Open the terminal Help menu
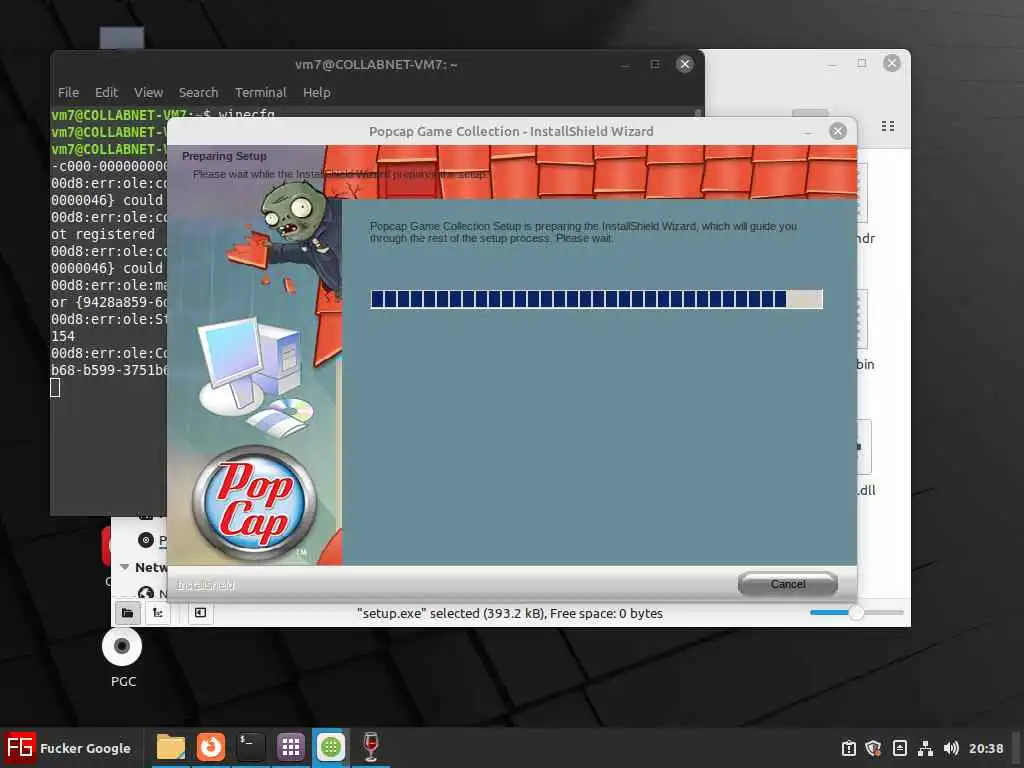This screenshot has width=1024, height=768. coord(316,92)
